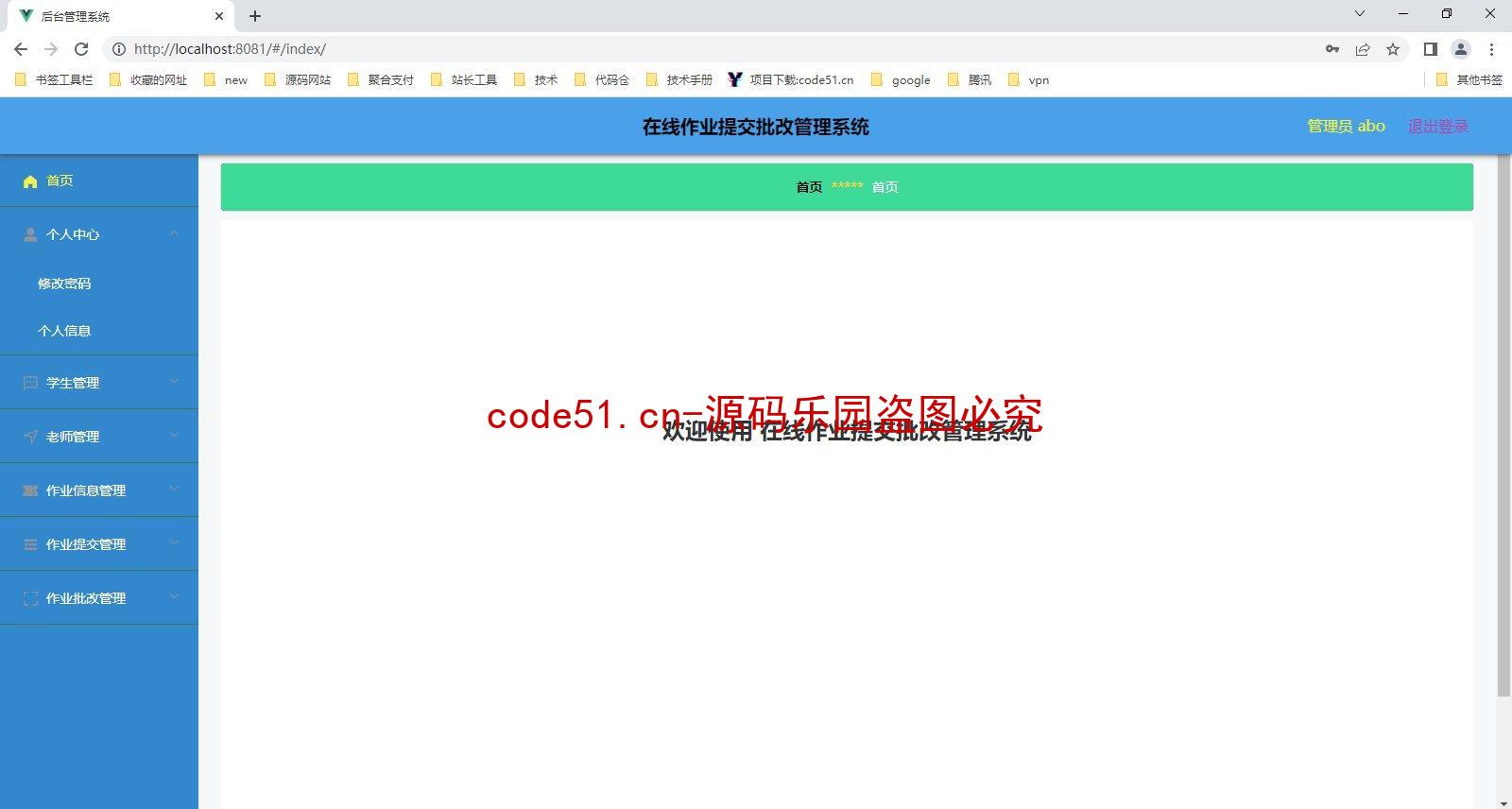The height and width of the screenshot is (809, 1512).
Task: Click the page vertical scrollbar thumb
Action: 1503,427
